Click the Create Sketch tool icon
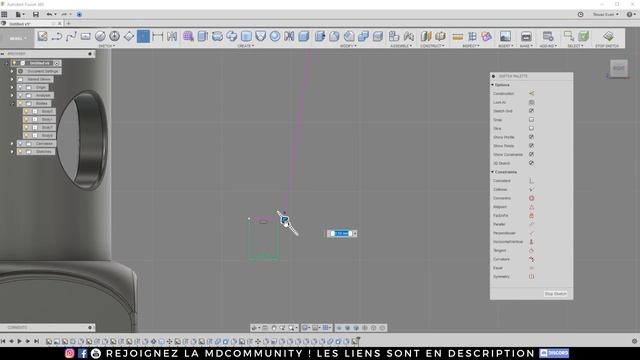640x360 pixels. tap(42, 36)
